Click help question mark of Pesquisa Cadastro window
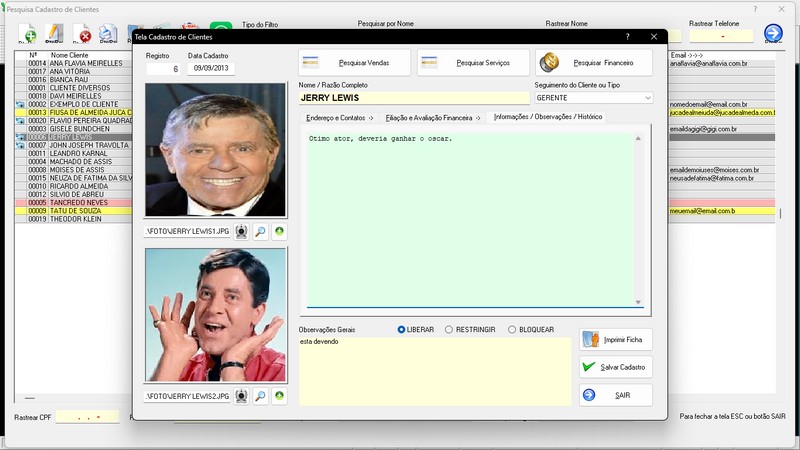 [x=755, y=9]
